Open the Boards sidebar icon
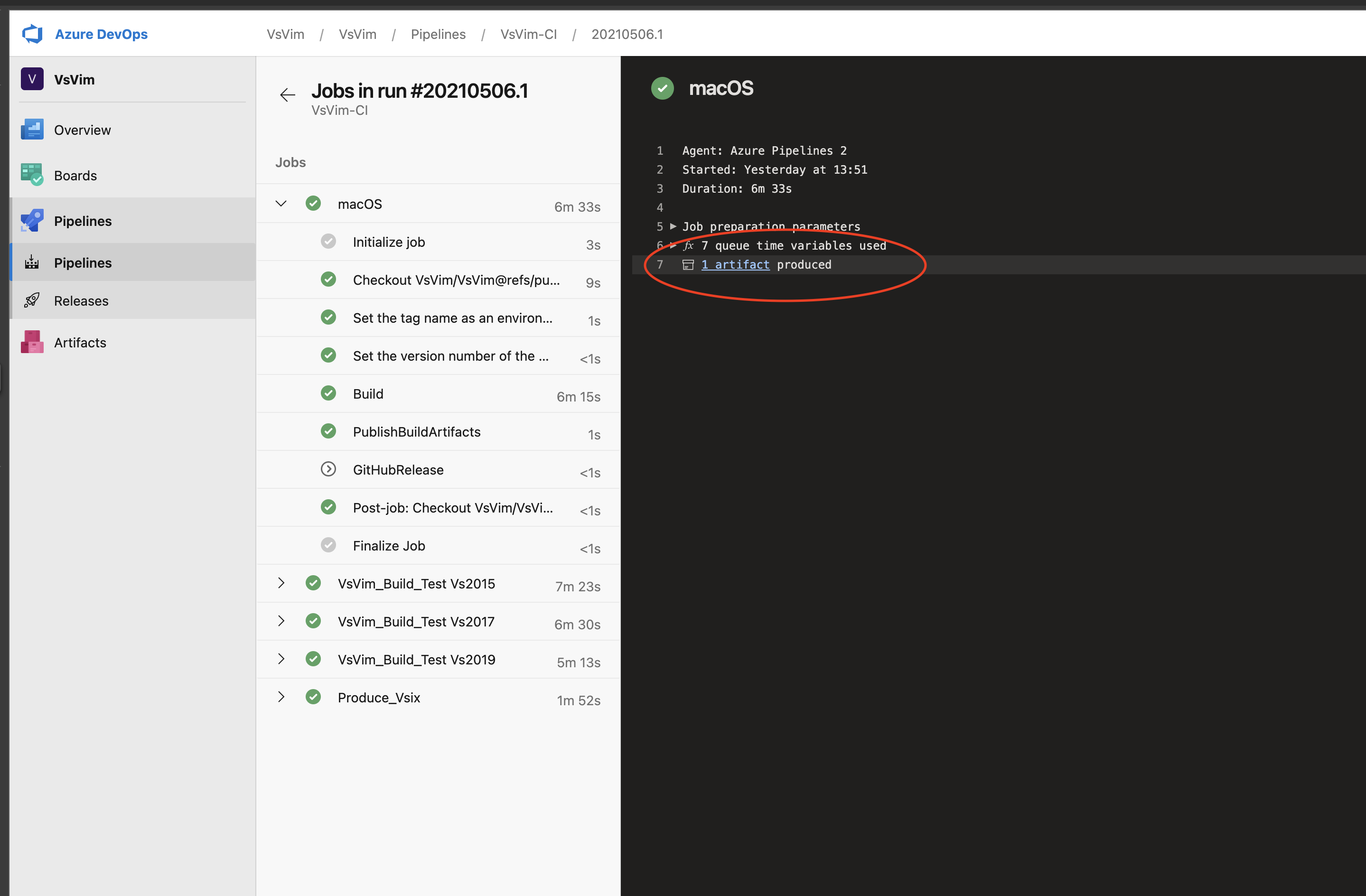Image resolution: width=1366 pixels, height=896 pixels. (32, 175)
